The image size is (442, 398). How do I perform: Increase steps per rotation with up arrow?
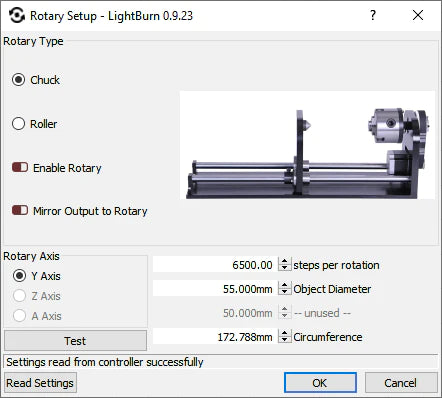pyautogui.click(x=284, y=261)
